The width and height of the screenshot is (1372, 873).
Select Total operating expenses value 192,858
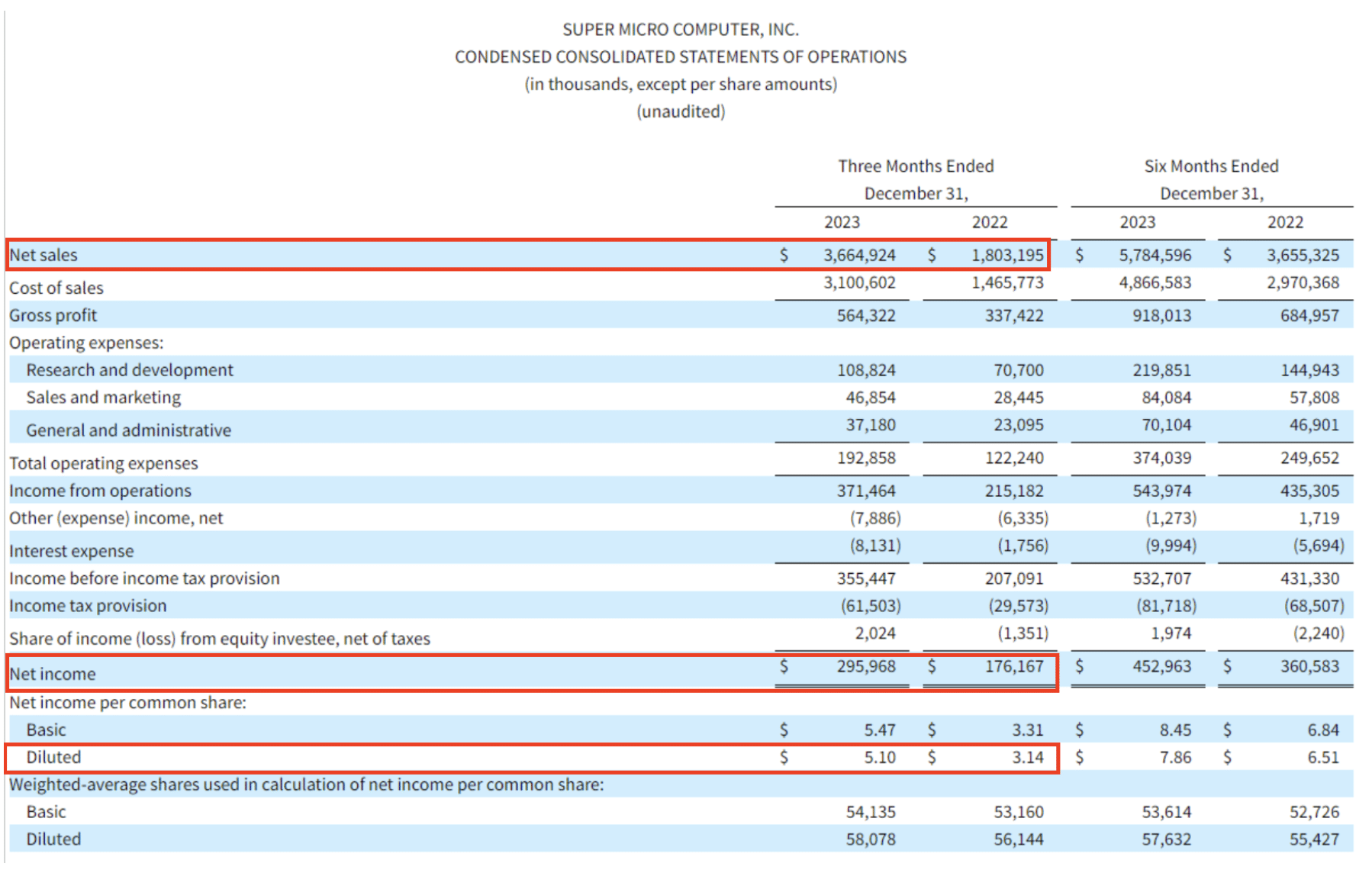[866, 458]
